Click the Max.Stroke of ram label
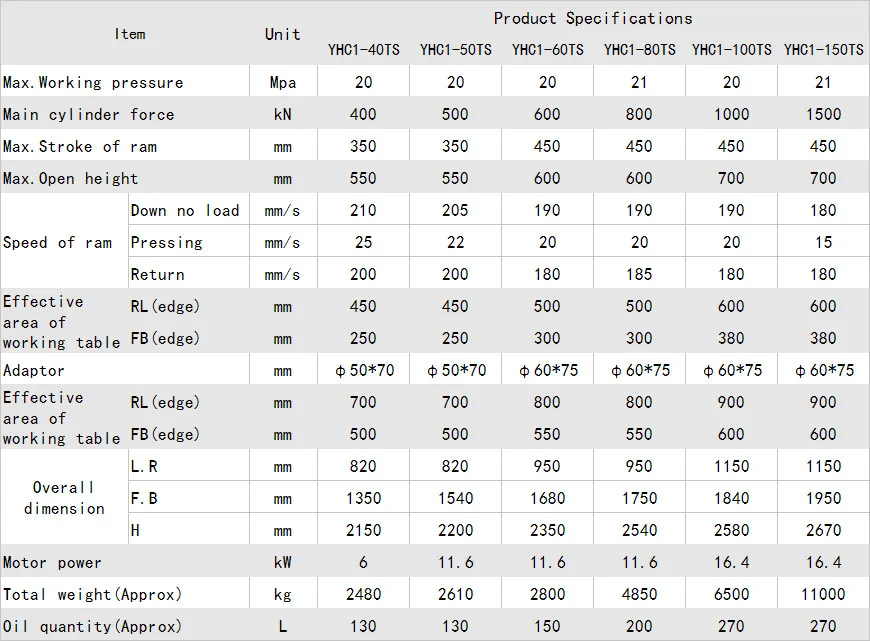 (x=80, y=147)
